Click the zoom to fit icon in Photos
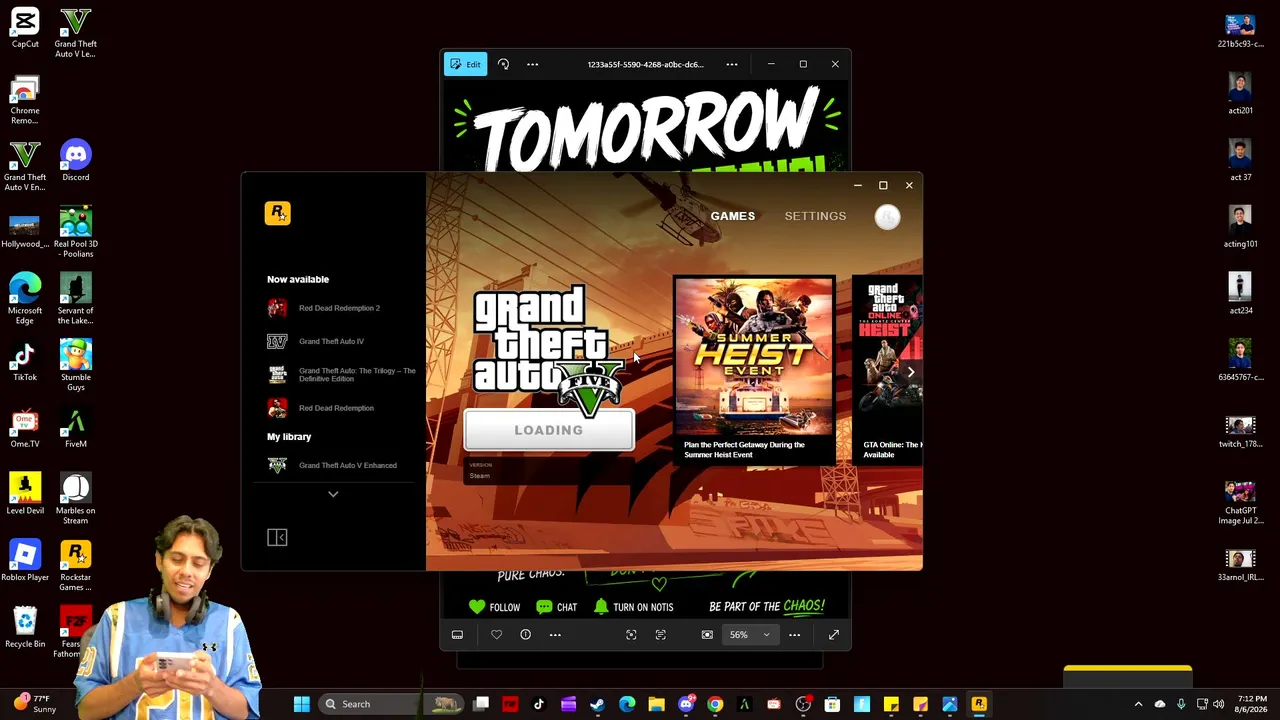 [707, 635]
